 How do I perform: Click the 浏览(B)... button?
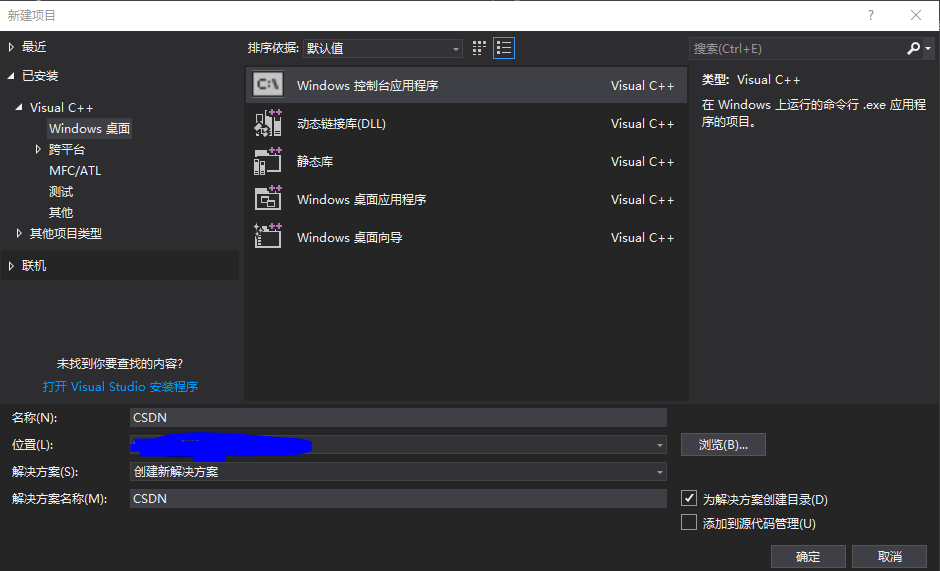click(x=722, y=445)
